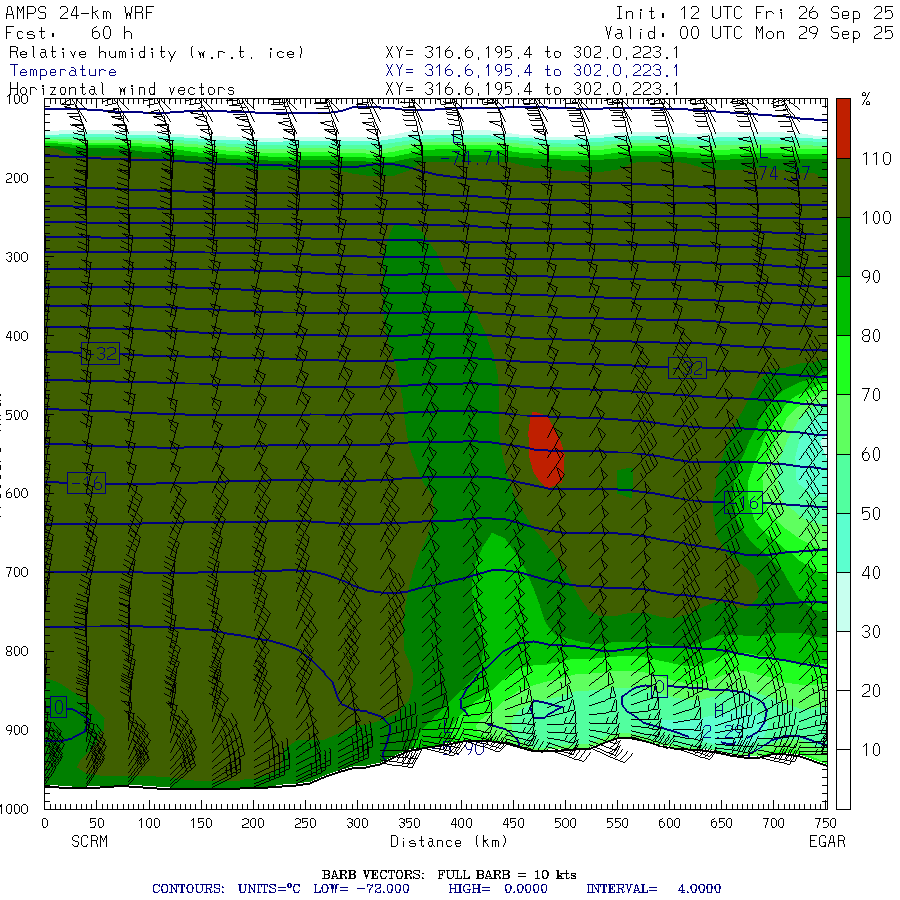Image resolution: width=900 pixels, height=900 pixels.
Task: Click the Distance (km) axis label
Action: pos(436,842)
